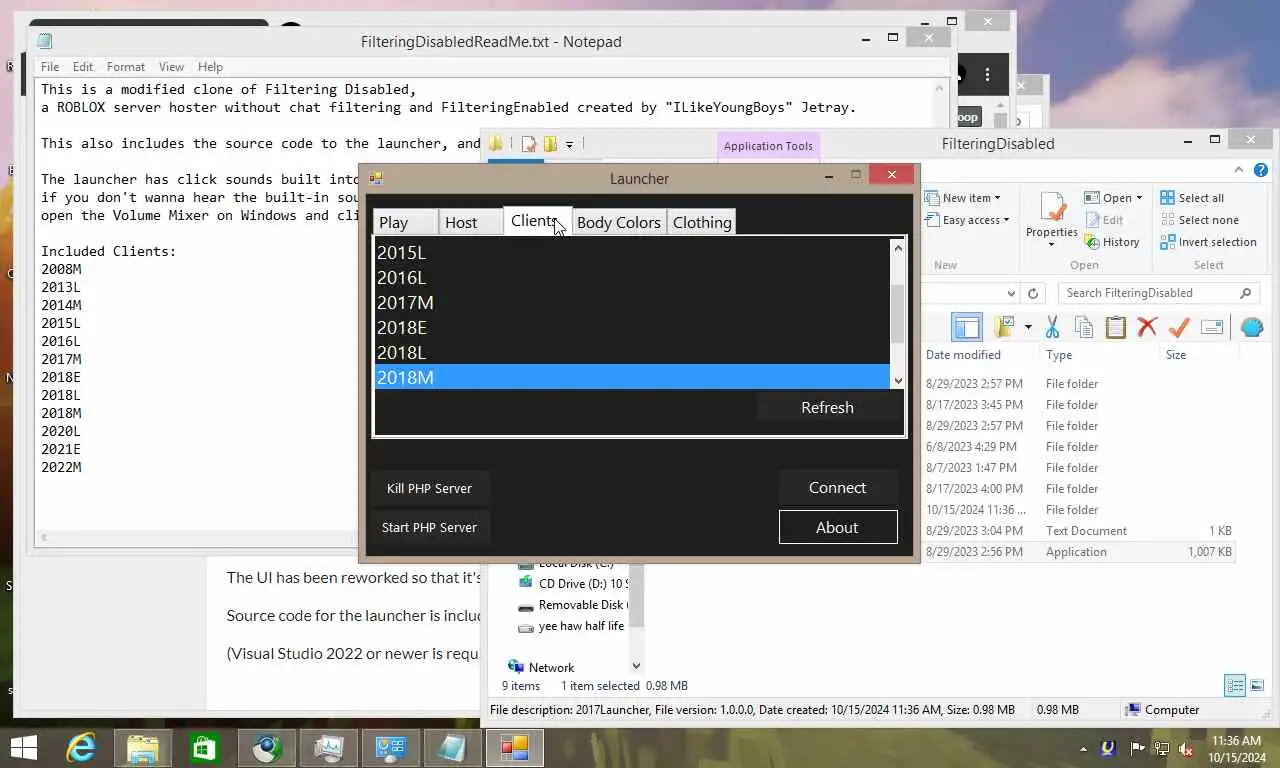Screen dimensions: 1280x768
Task: Expand the address bar history dropdown
Action: click(1010, 293)
